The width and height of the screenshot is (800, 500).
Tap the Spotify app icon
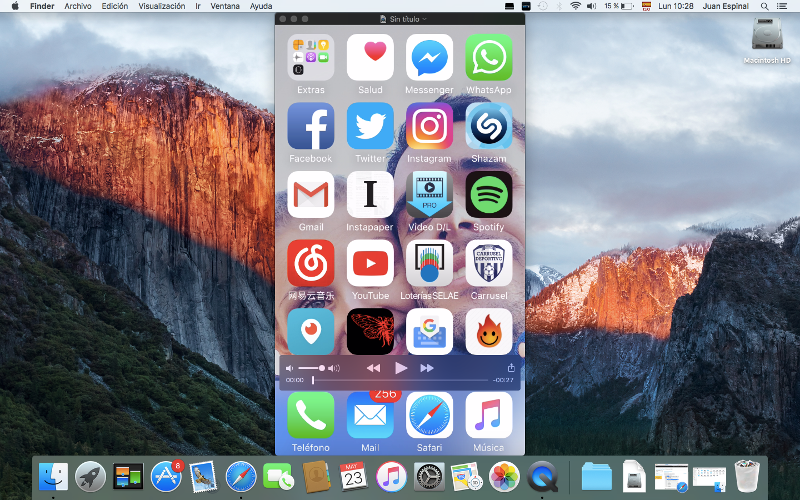pos(489,194)
